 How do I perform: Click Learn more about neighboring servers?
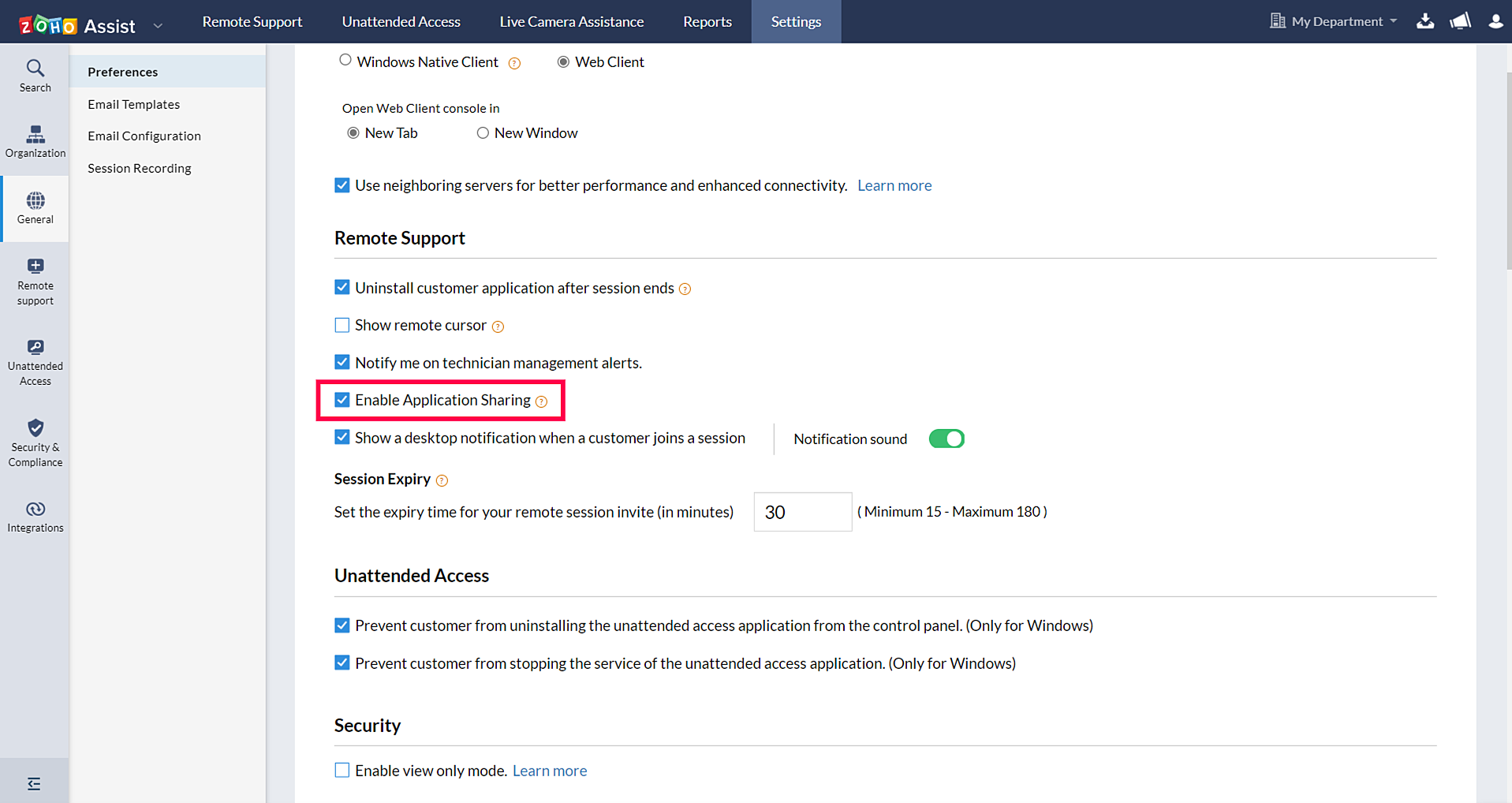pyautogui.click(x=894, y=185)
